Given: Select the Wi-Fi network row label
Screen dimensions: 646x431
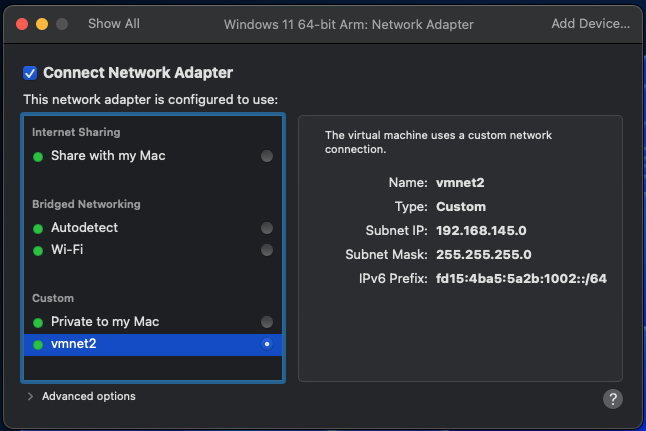Looking at the screenshot, I should (67, 250).
